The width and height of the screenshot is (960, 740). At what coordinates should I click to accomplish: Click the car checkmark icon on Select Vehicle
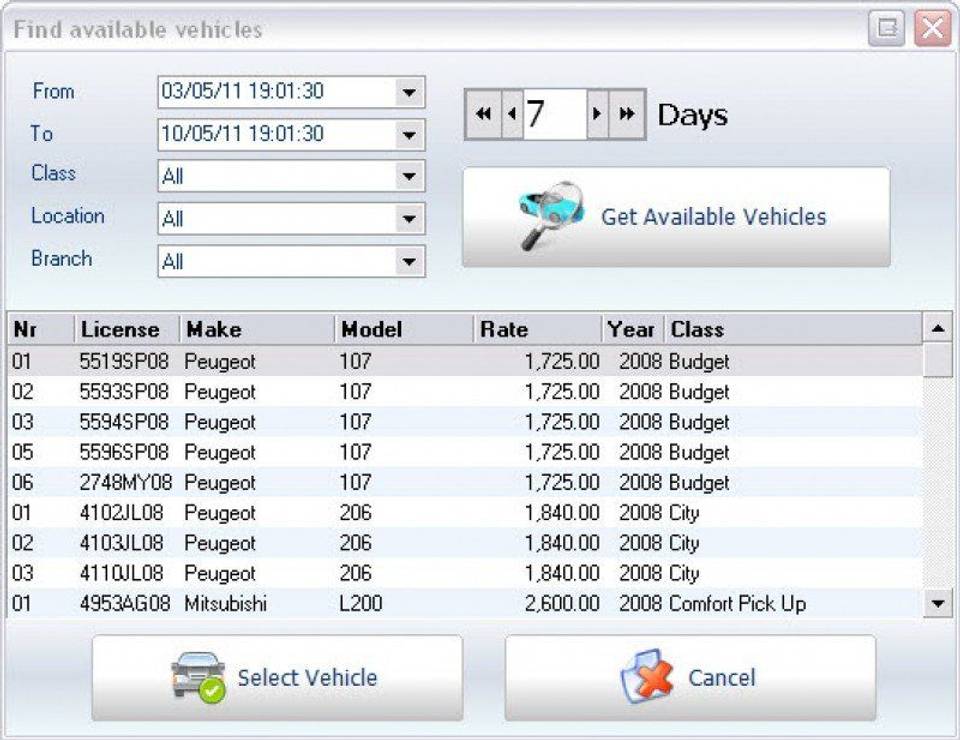(x=198, y=677)
